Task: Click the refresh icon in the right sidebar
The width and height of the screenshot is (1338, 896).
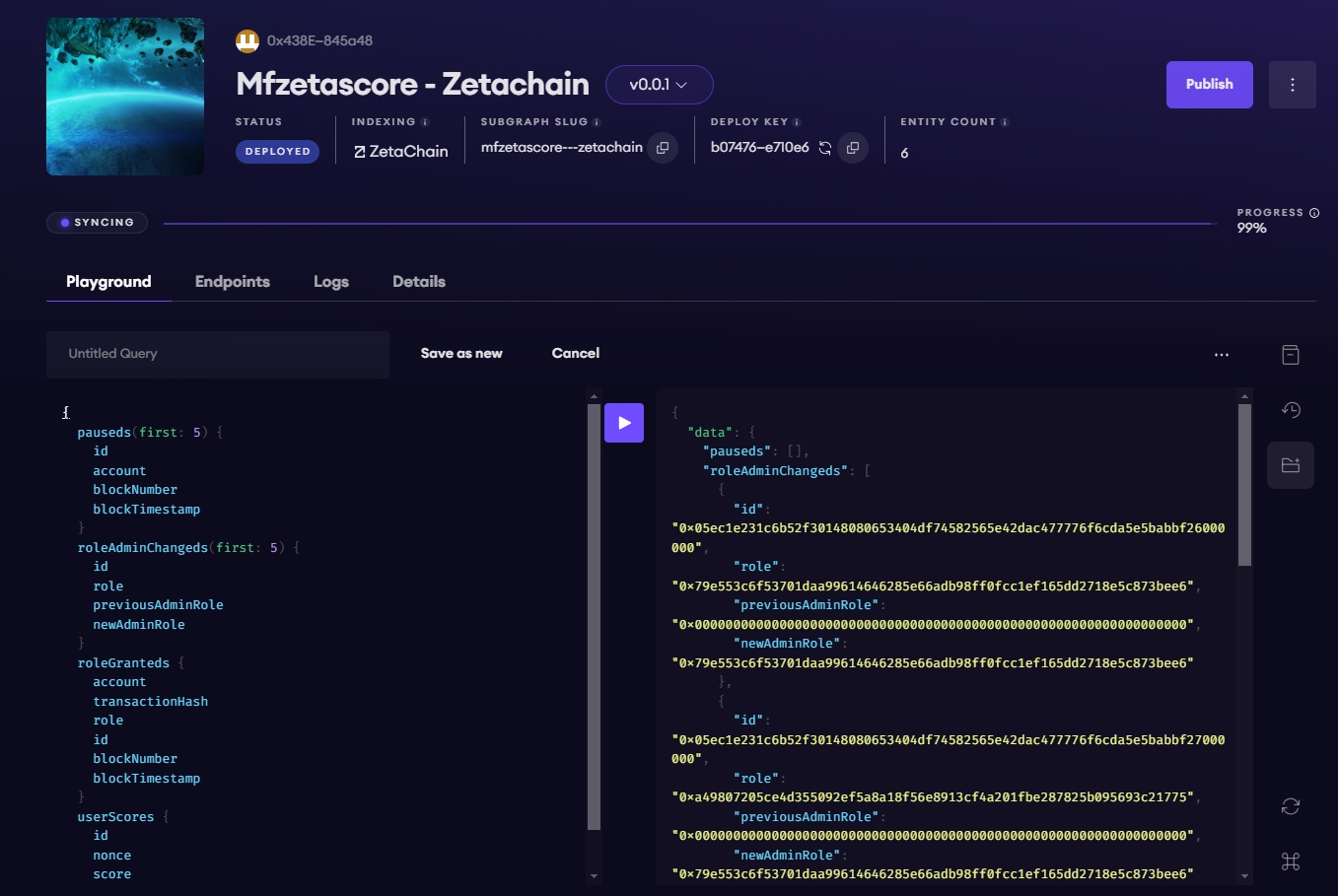Action: 1291,806
